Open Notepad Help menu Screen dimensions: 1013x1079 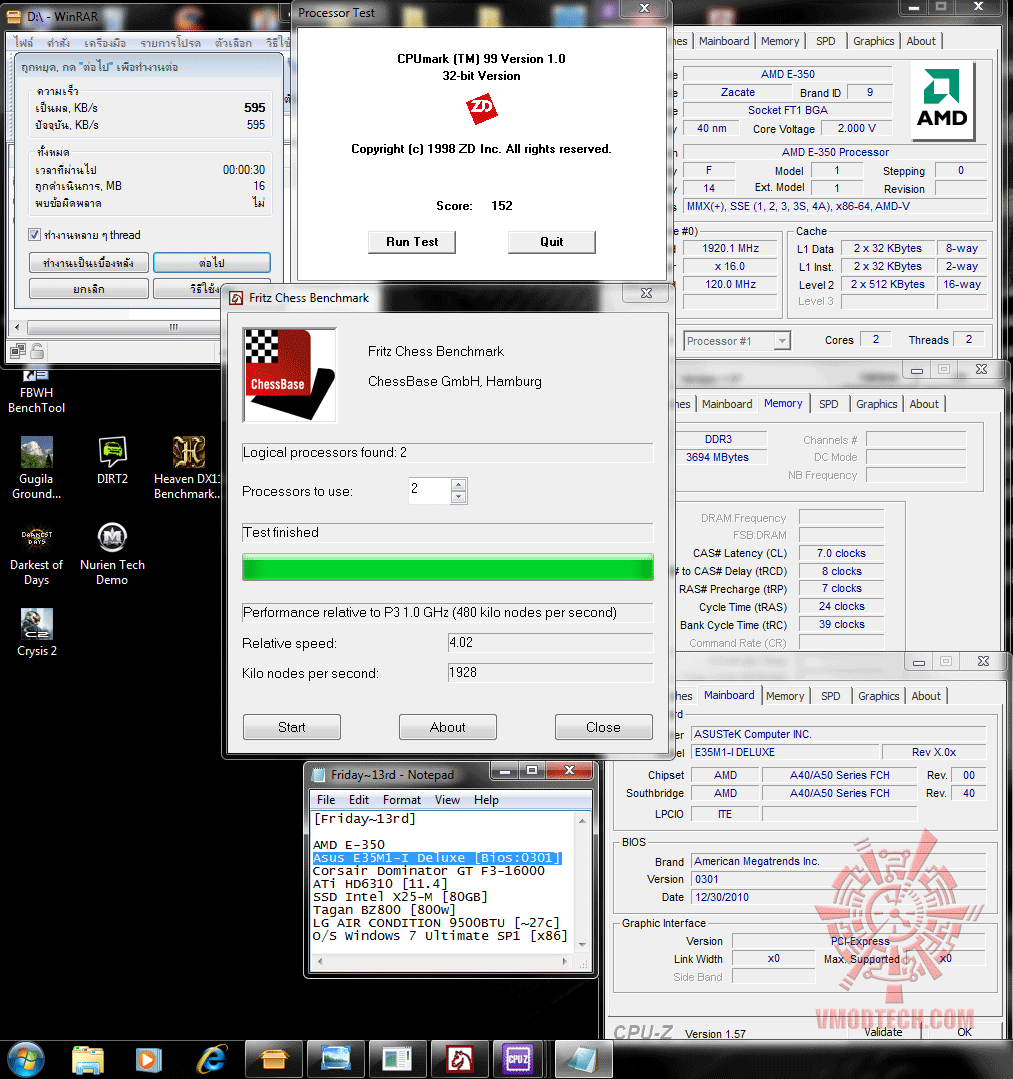(x=486, y=800)
